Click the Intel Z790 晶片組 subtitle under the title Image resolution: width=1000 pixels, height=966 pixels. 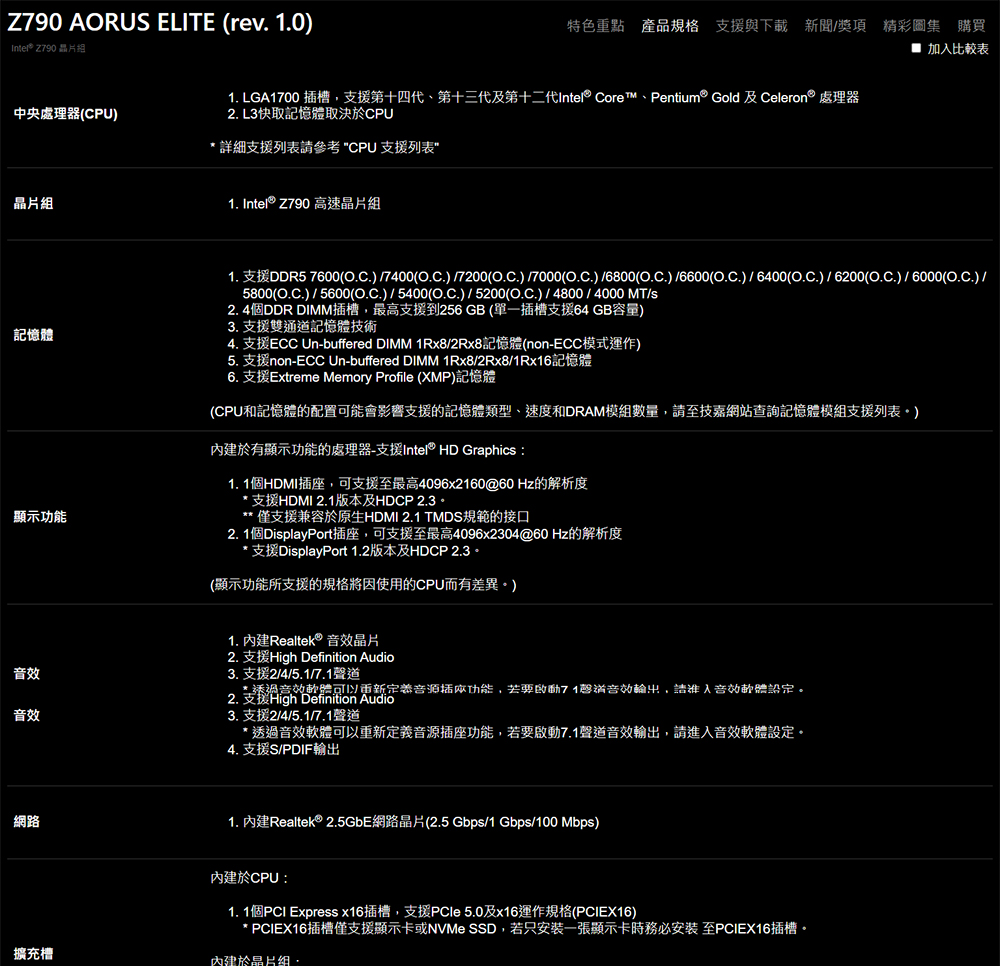(48, 48)
